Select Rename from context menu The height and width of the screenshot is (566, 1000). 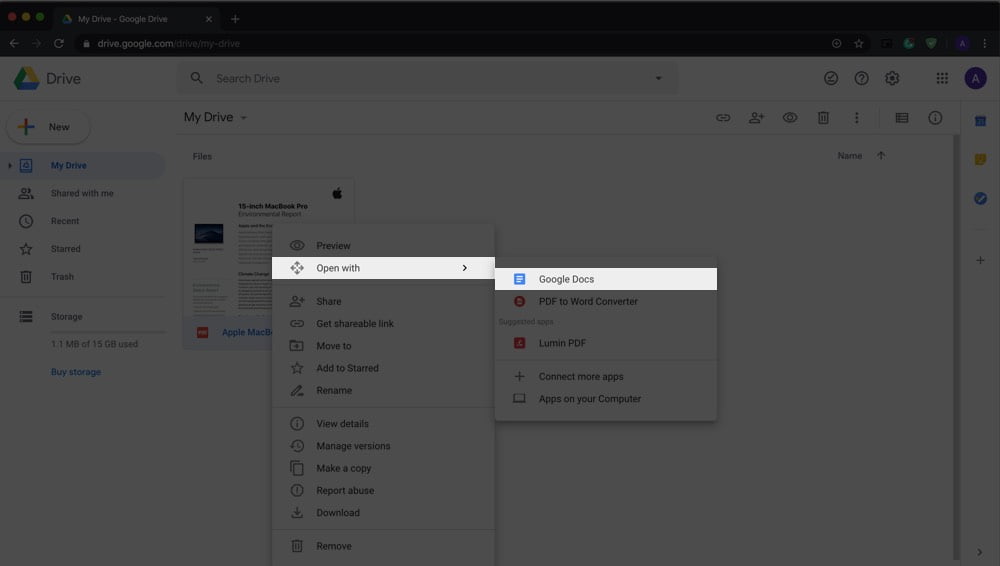tap(383, 391)
